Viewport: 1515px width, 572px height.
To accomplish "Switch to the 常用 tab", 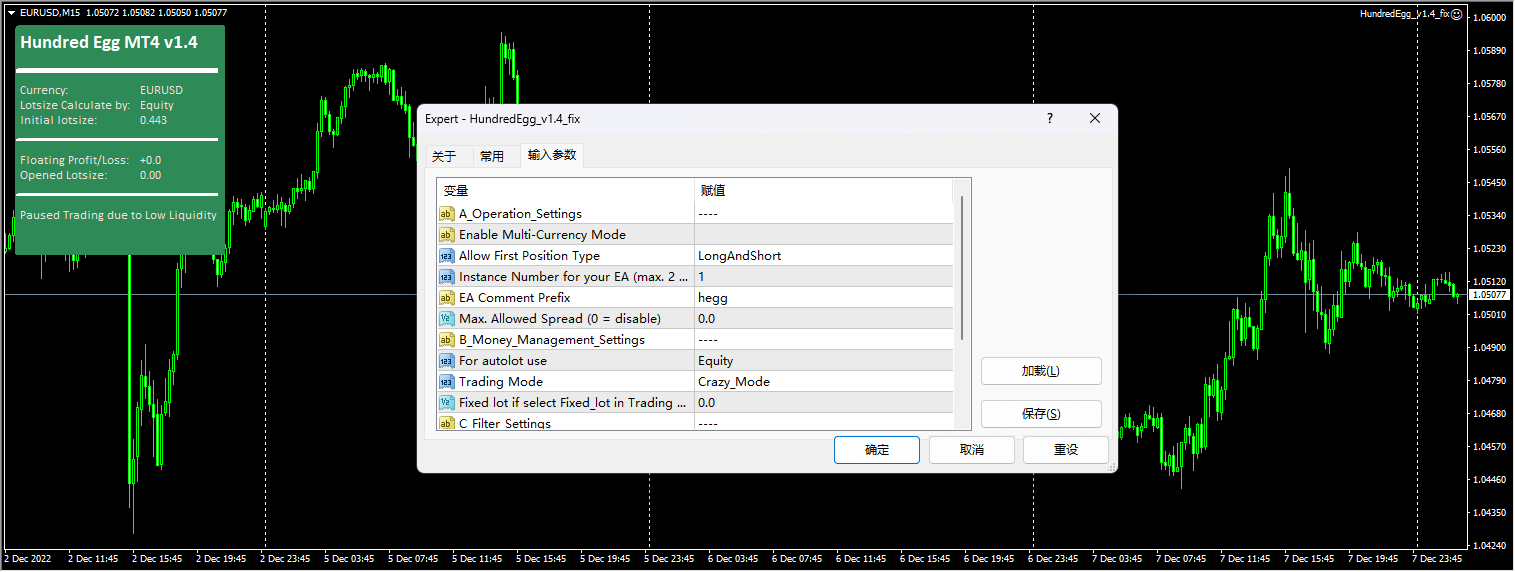I will 492,156.
